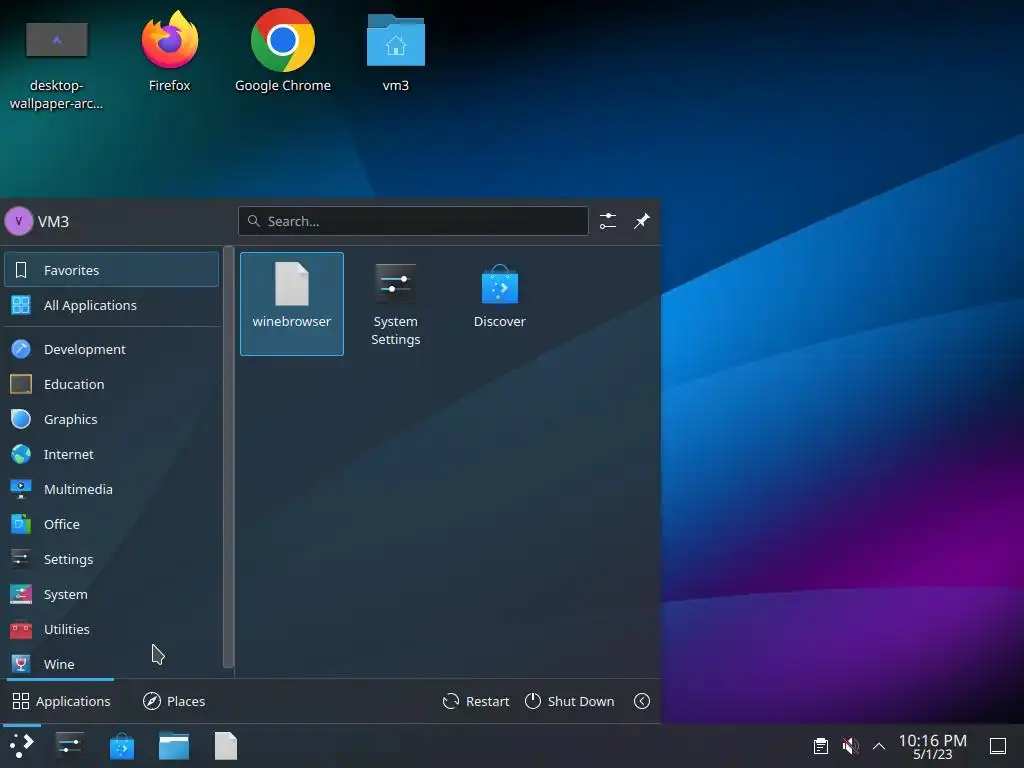Open the System category
The image size is (1024, 768).
tap(112, 594)
